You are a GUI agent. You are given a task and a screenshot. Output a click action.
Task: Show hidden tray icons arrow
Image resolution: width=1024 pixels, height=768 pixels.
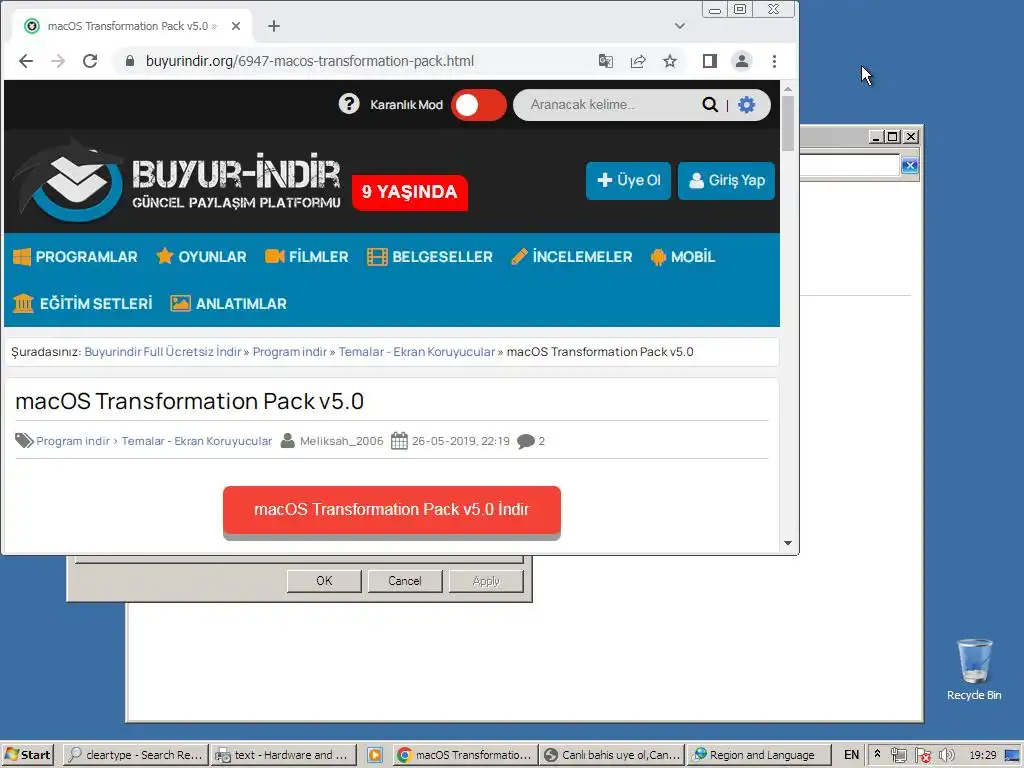coord(877,754)
